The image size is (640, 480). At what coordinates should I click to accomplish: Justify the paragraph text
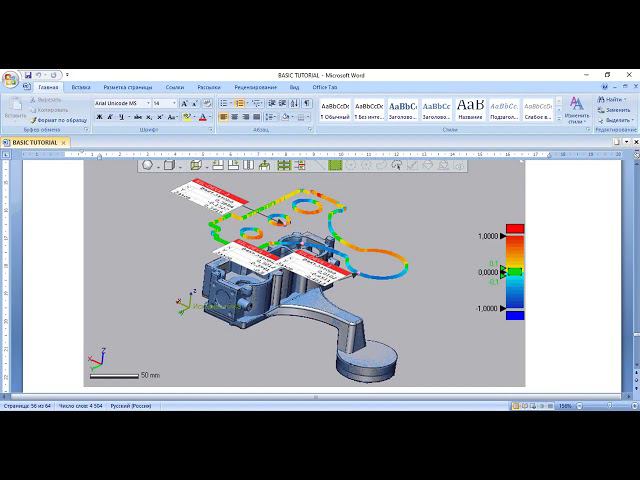[257, 117]
